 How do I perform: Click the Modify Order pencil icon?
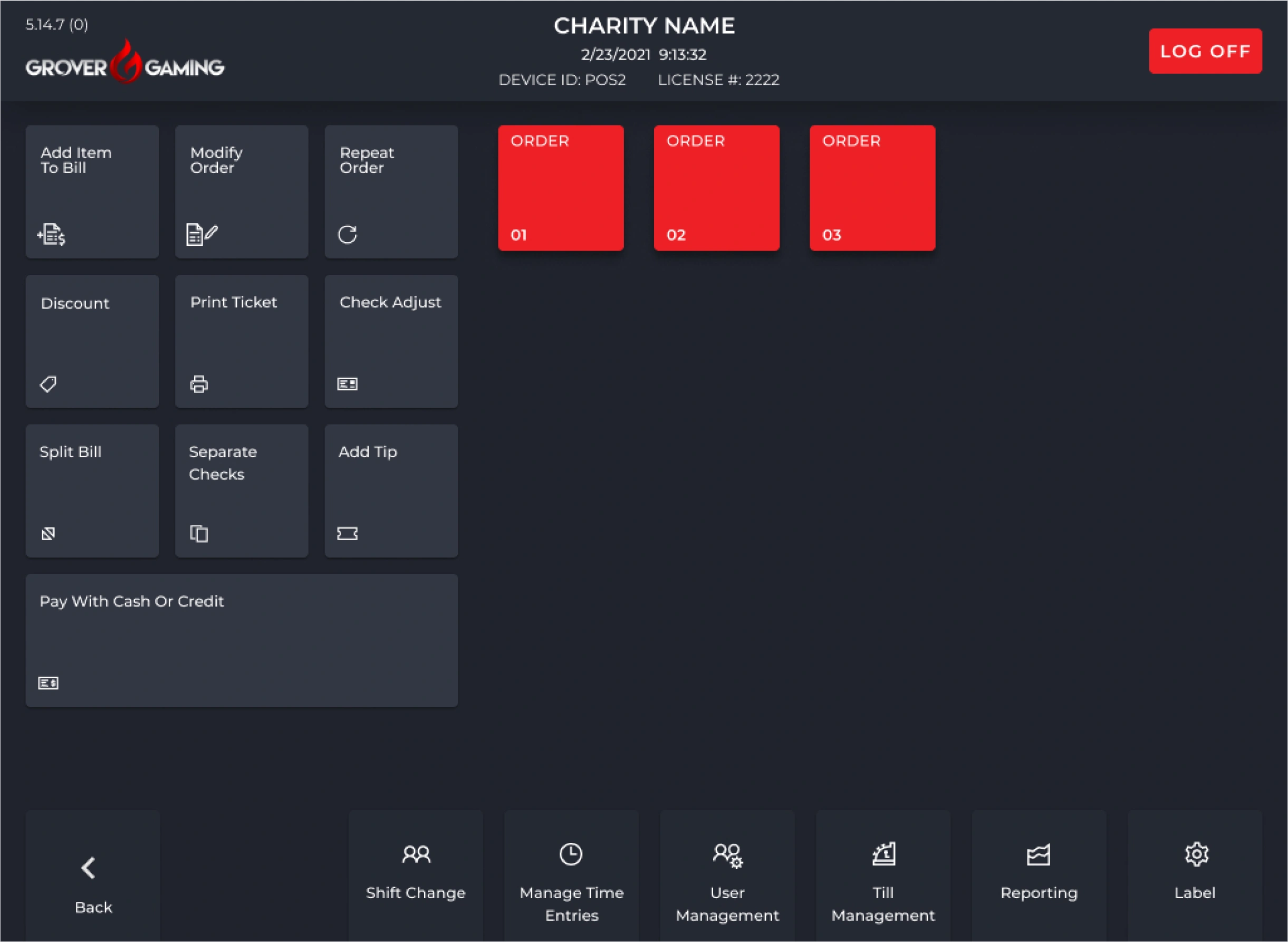(201, 234)
